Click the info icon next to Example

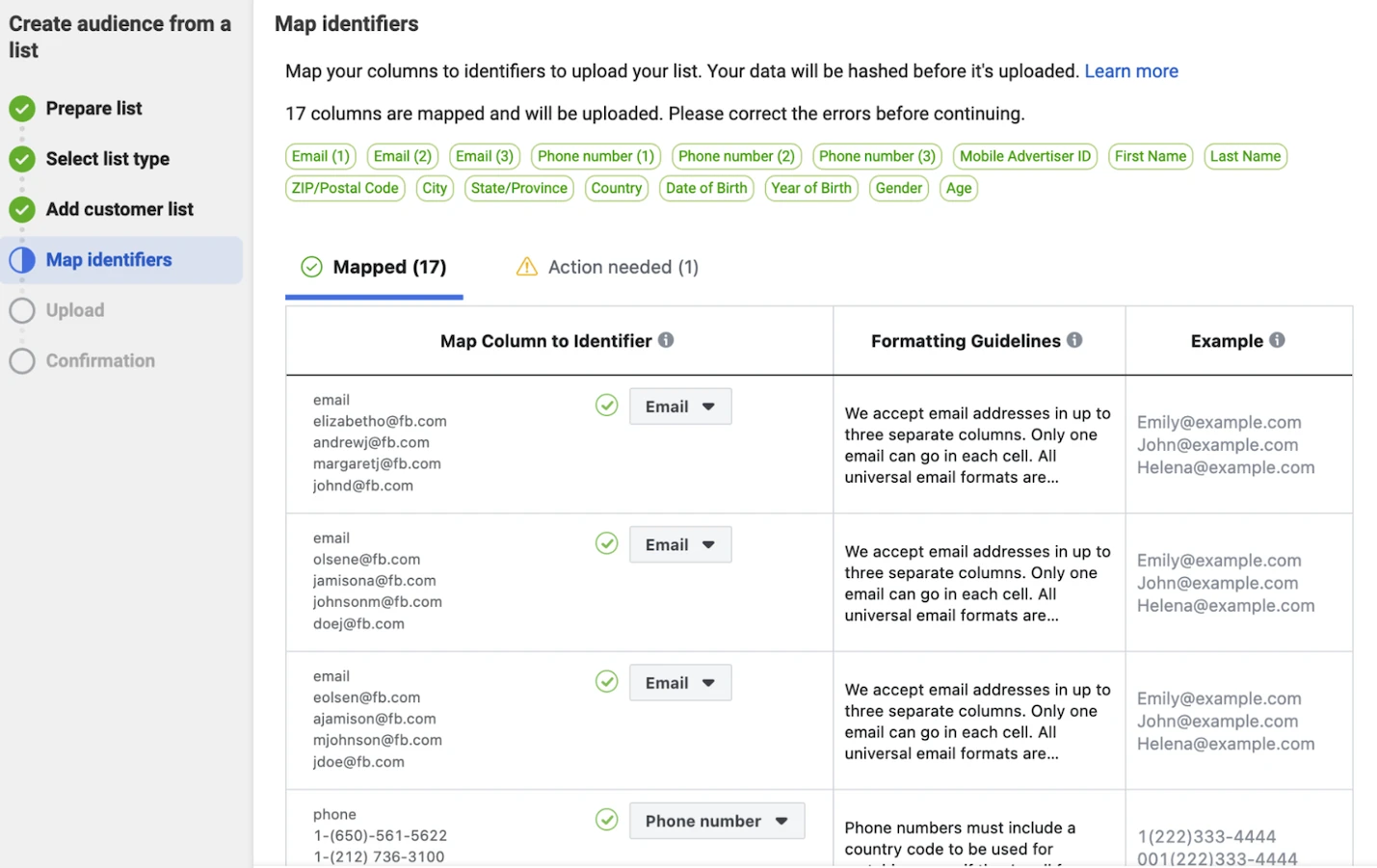coord(1277,340)
